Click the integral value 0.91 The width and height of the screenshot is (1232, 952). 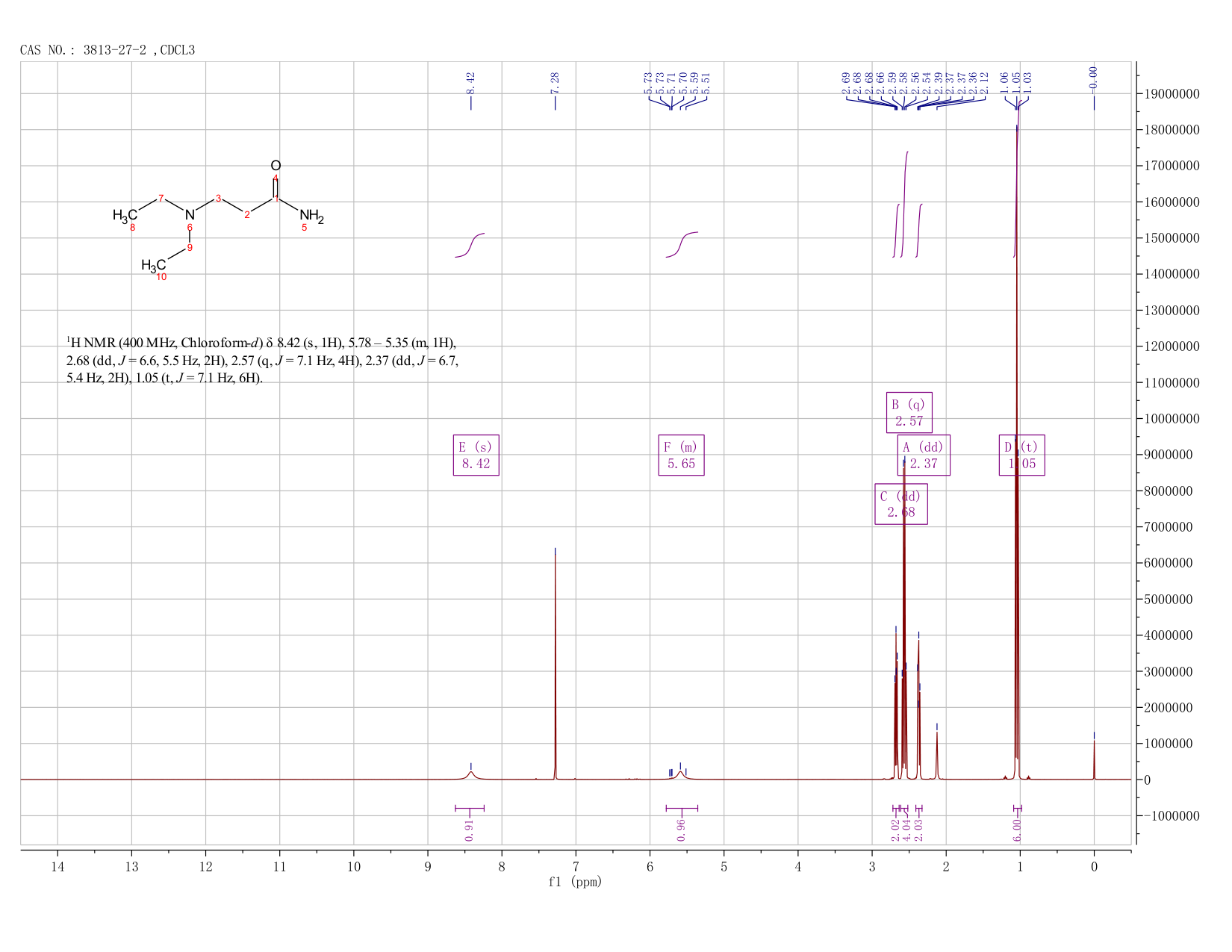[469, 830]
